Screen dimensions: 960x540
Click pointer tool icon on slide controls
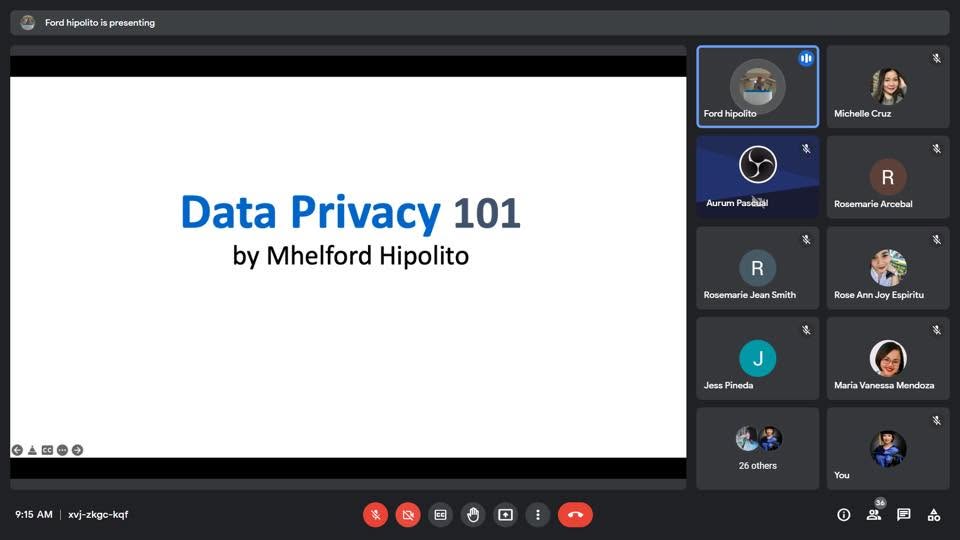[32, 450]
